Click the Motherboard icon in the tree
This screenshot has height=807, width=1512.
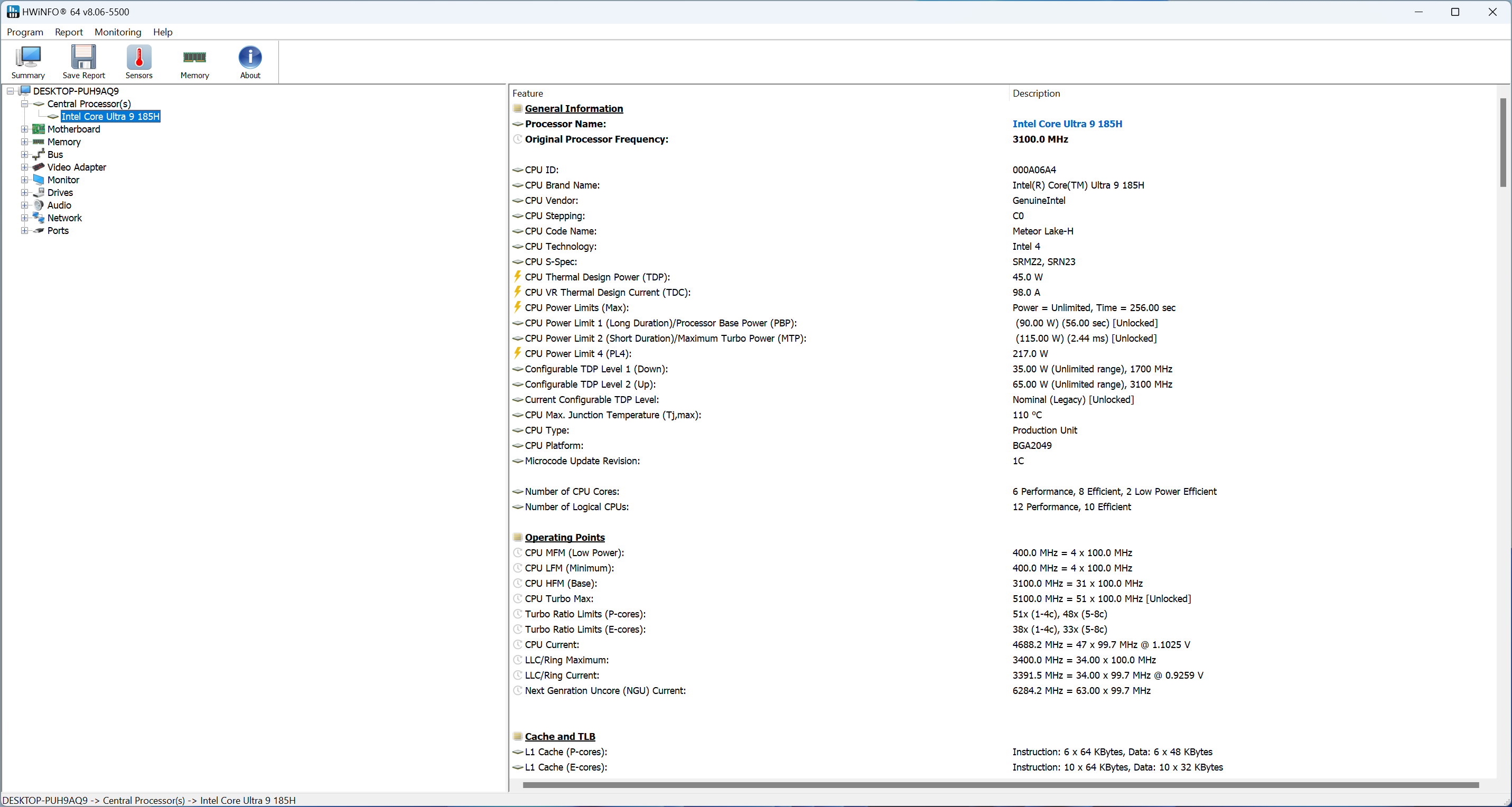tap(39, 129)
